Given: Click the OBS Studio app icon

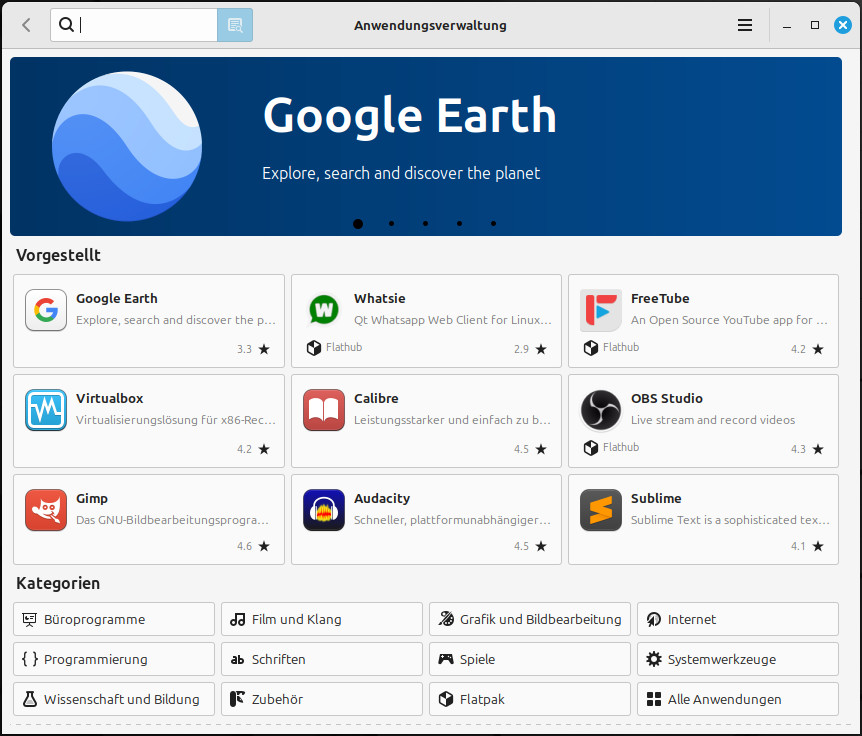Looking at the screenshot, I should (601, 410).
